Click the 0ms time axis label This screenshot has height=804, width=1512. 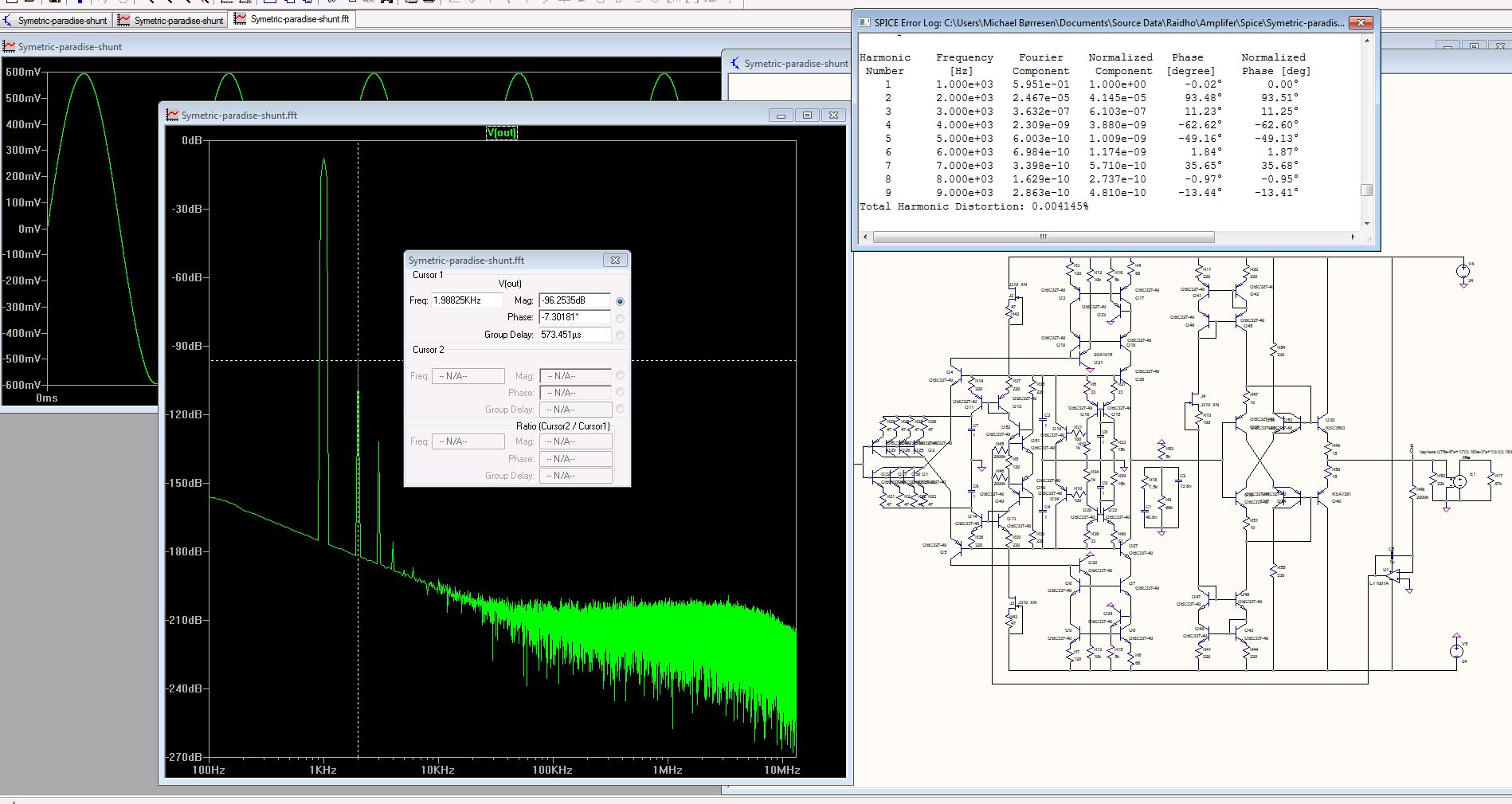(x=47, y=398)
